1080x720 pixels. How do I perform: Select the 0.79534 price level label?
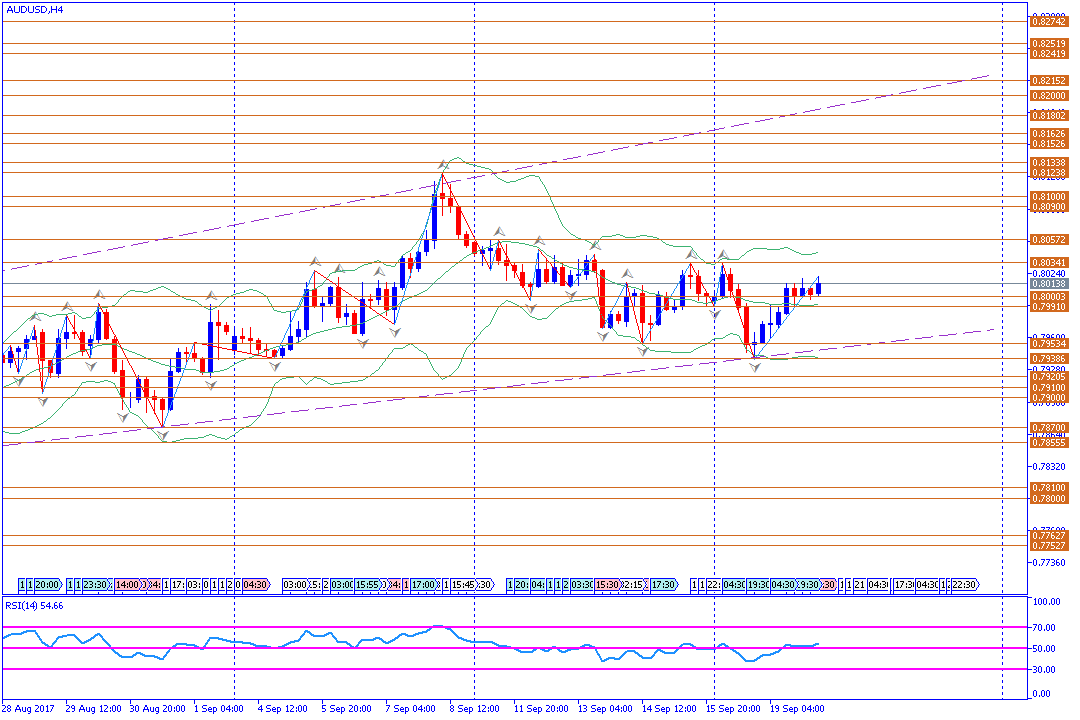[1049, 344]
